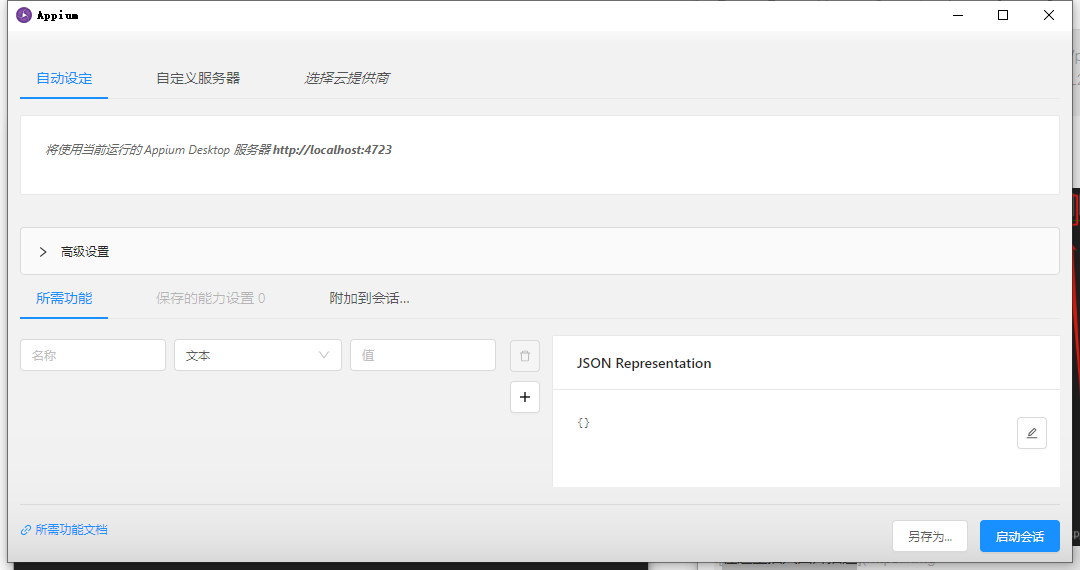Edit raw JSON with pencil icon
Image resolution: width=1080 pixels, height=570 pixels.
pyautogui.click(x=1032, y=433)
